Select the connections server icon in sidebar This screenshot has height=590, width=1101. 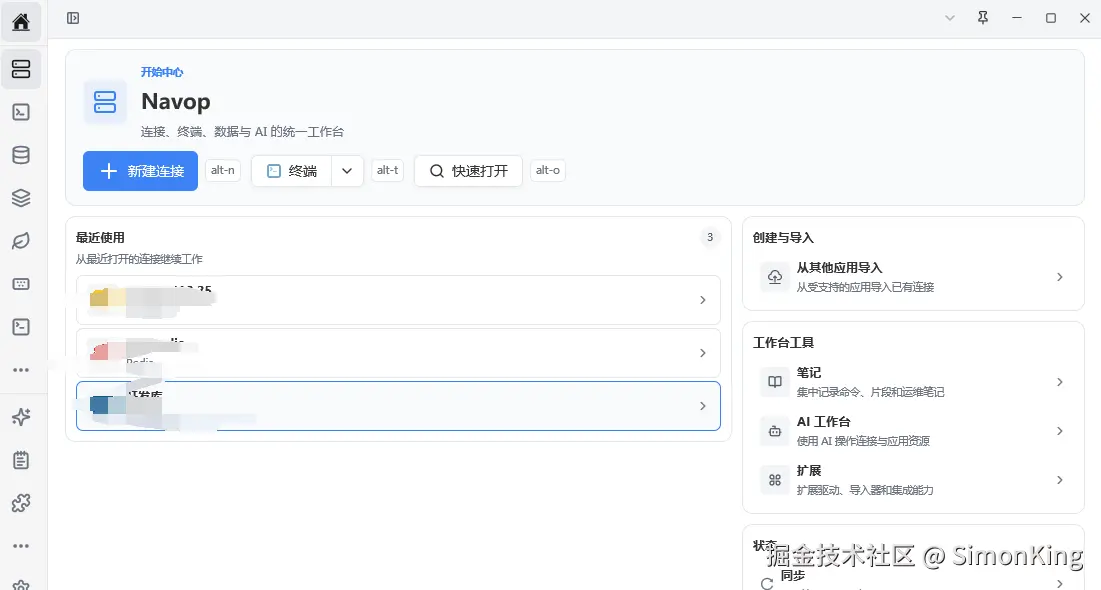coord(21,69)
